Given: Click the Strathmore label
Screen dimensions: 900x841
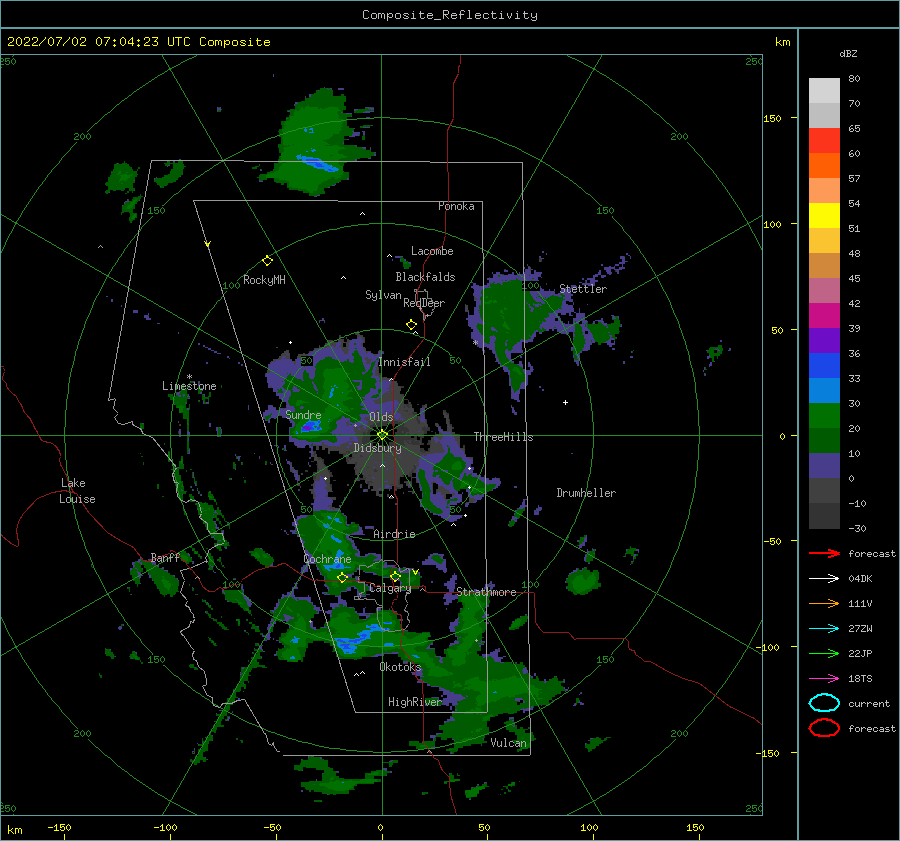Looking at the screenshot, I should click(x=486, y=592).
